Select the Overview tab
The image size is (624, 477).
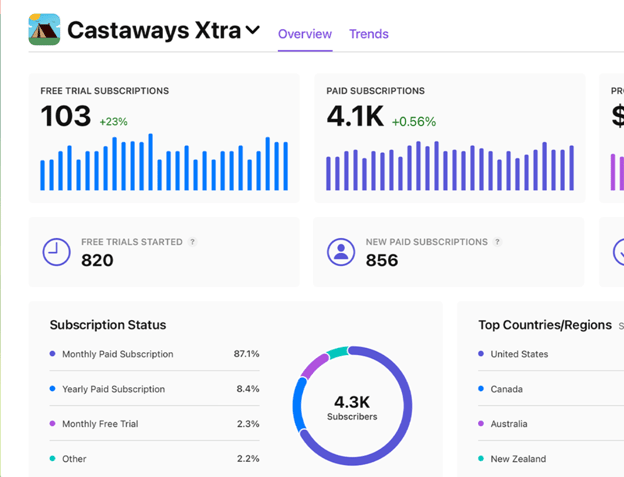click(x=304, y=34)
